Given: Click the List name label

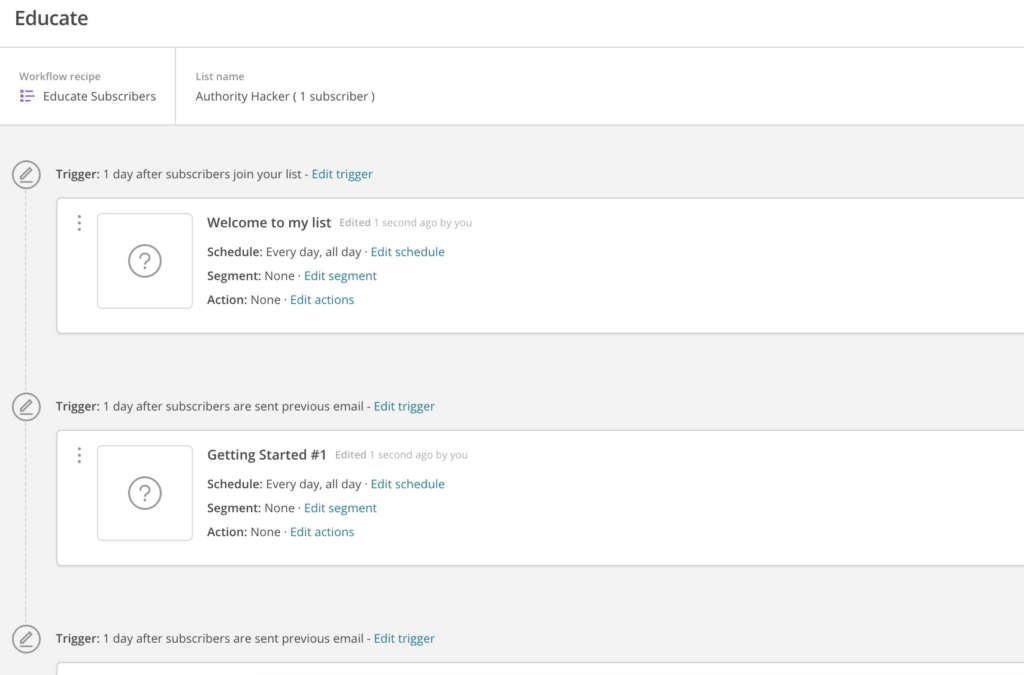Looking at the screenshot, I should coord(220,76).
